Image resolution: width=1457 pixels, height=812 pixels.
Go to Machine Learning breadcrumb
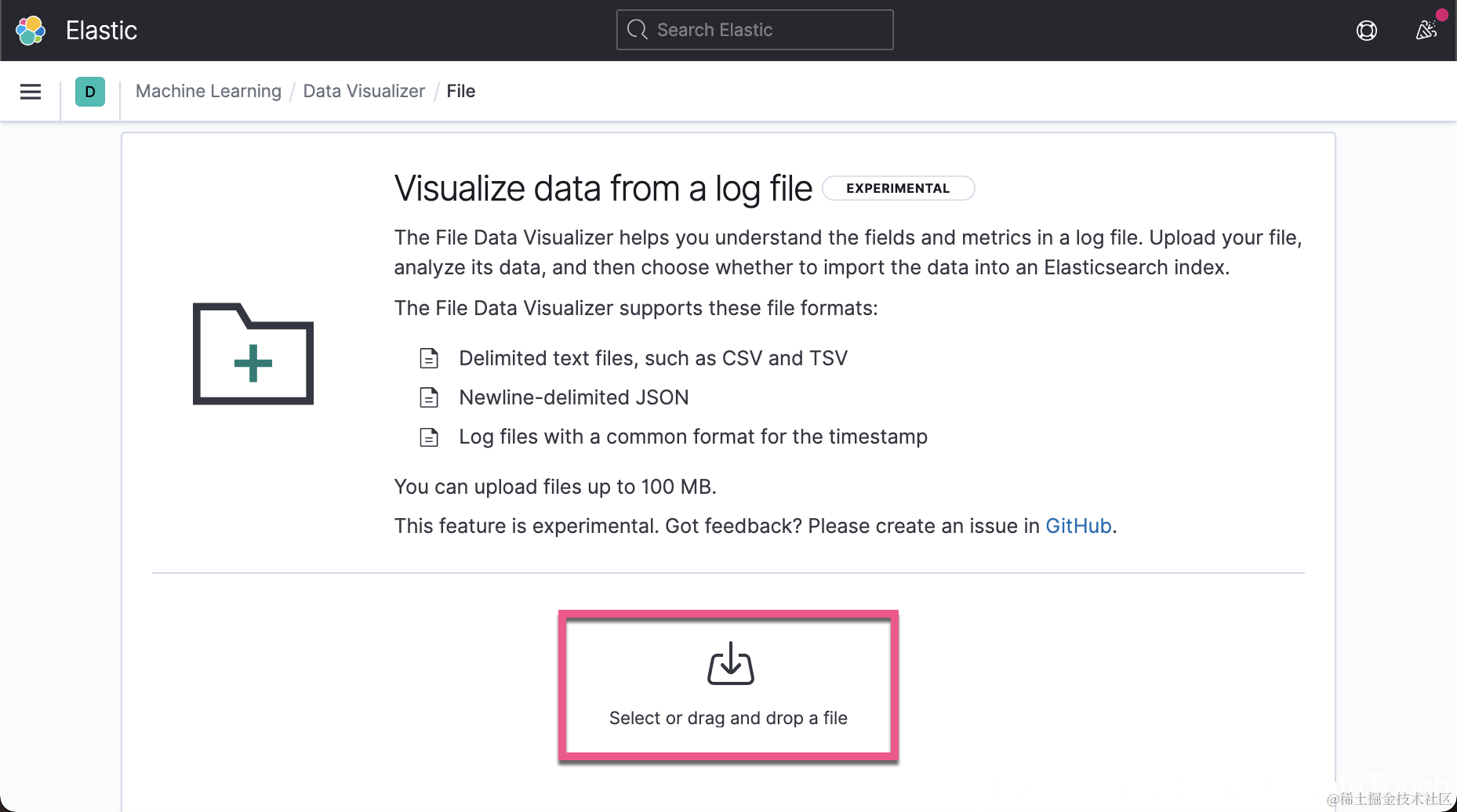click(208, 91)
